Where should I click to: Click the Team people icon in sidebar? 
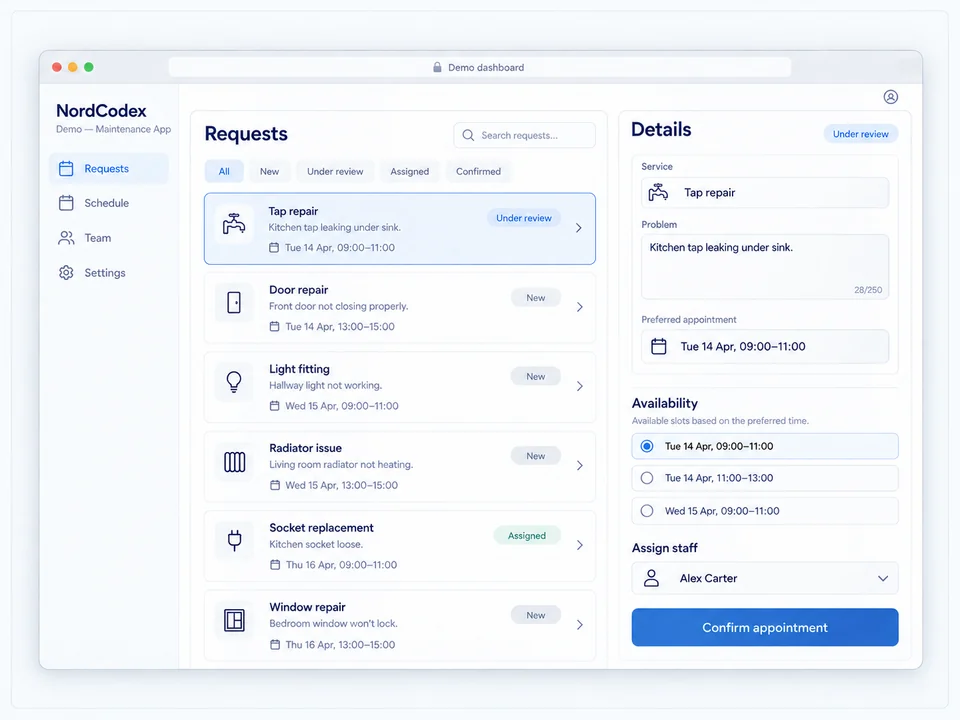(x=66, y=238)
